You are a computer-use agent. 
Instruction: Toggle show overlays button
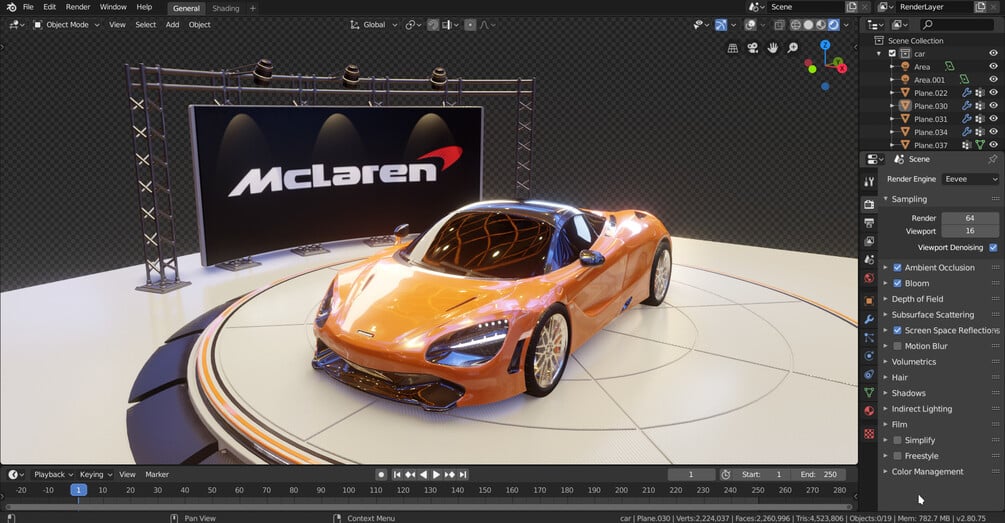pos(751,25)
